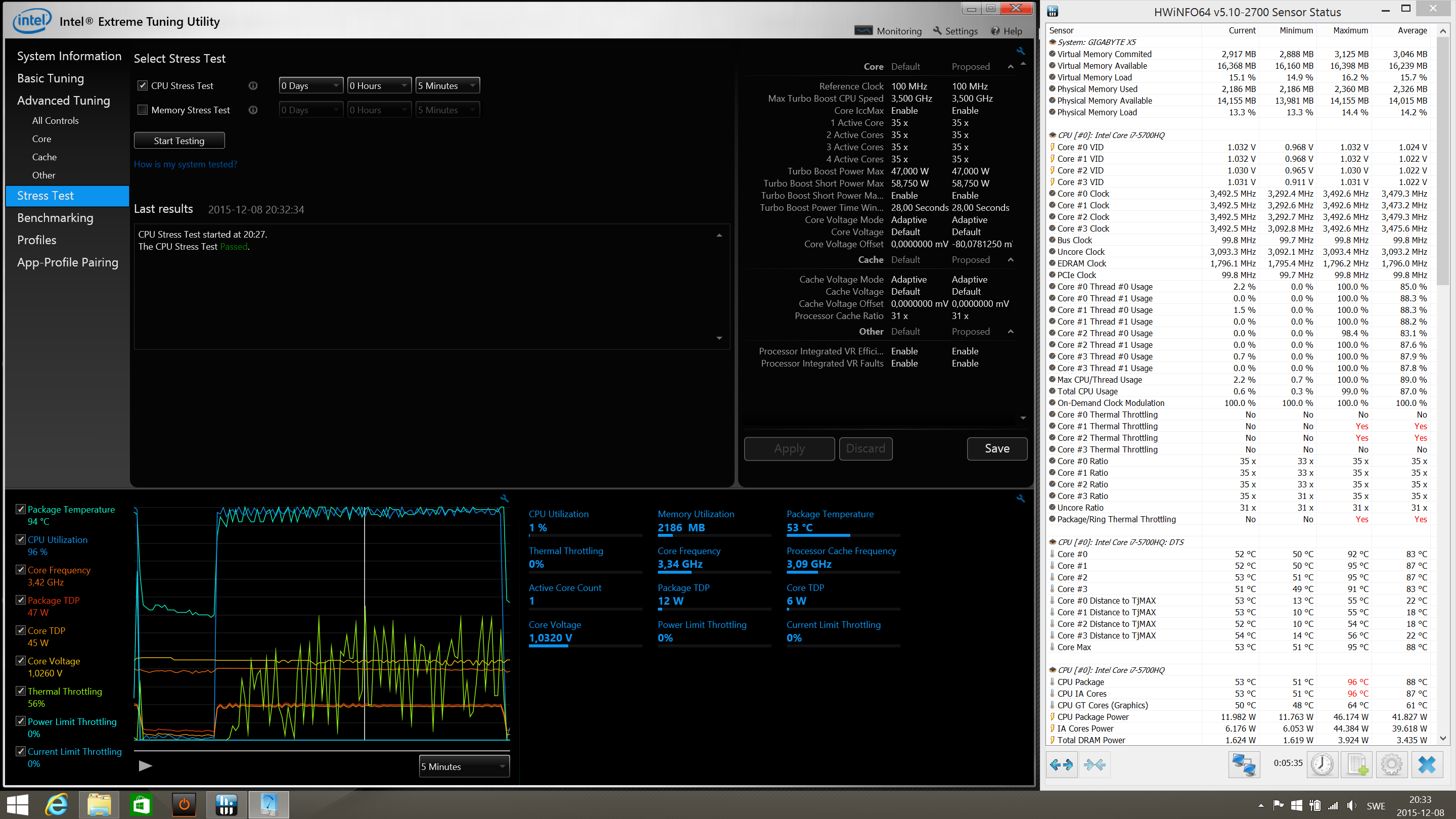Click Start Testing button
The height and width of the screenshot is (819, 1456).
179,141
